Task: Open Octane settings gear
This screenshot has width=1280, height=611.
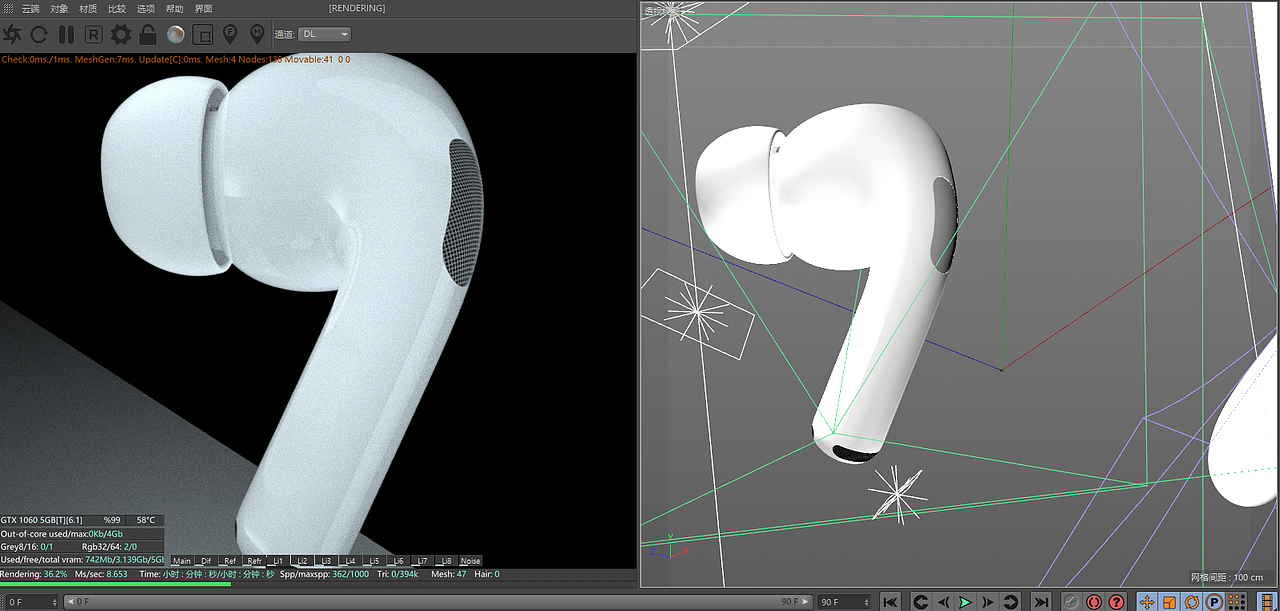Action: (121, 34)
